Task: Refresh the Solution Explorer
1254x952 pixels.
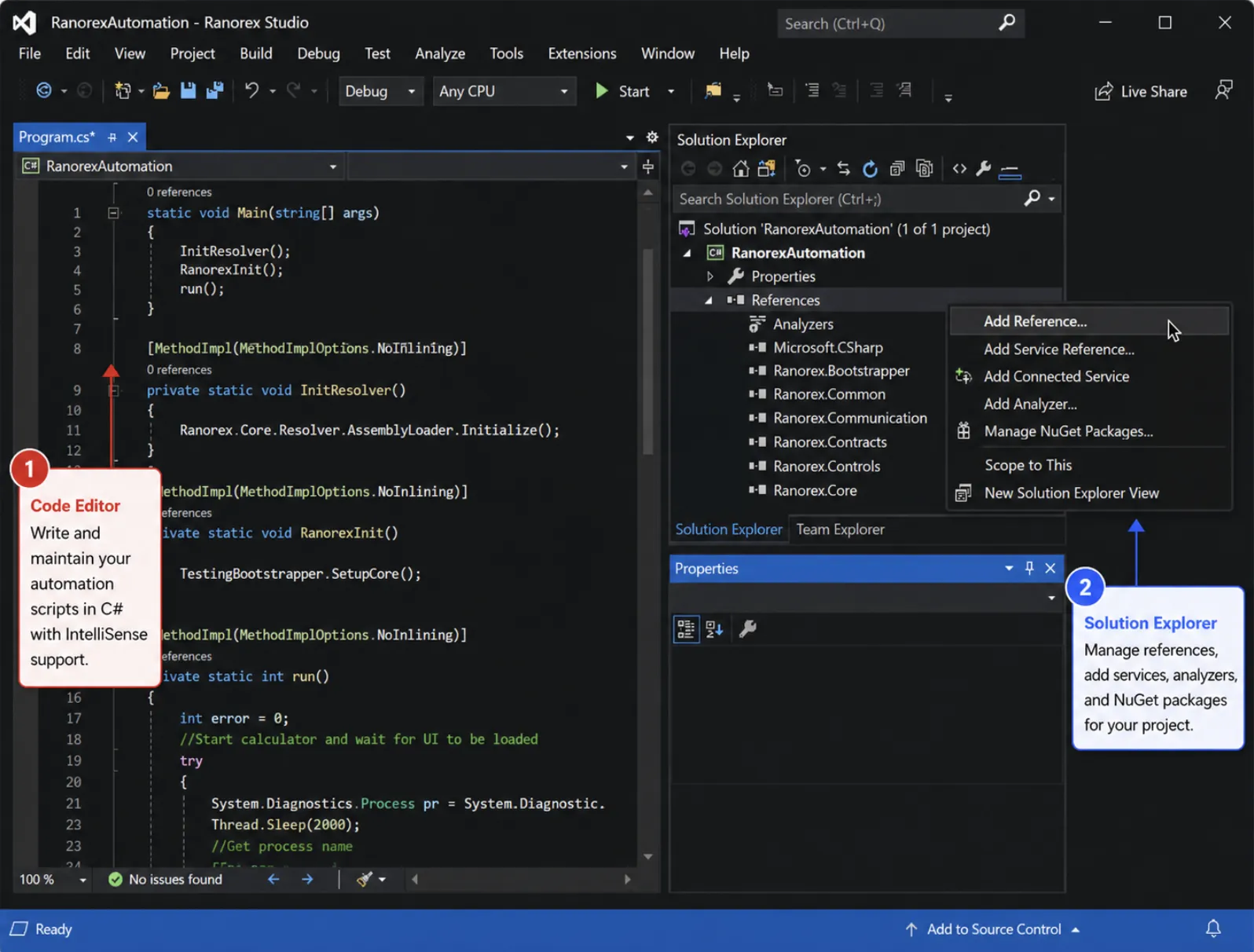Action: click(x=870, y=169)
